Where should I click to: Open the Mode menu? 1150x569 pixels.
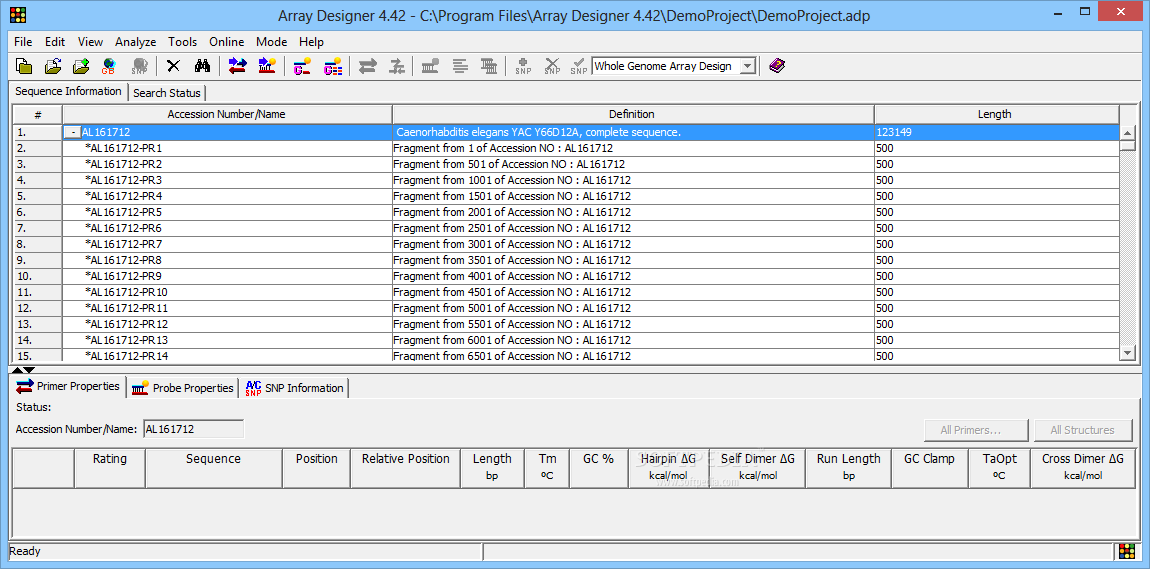tap(271, 42)
